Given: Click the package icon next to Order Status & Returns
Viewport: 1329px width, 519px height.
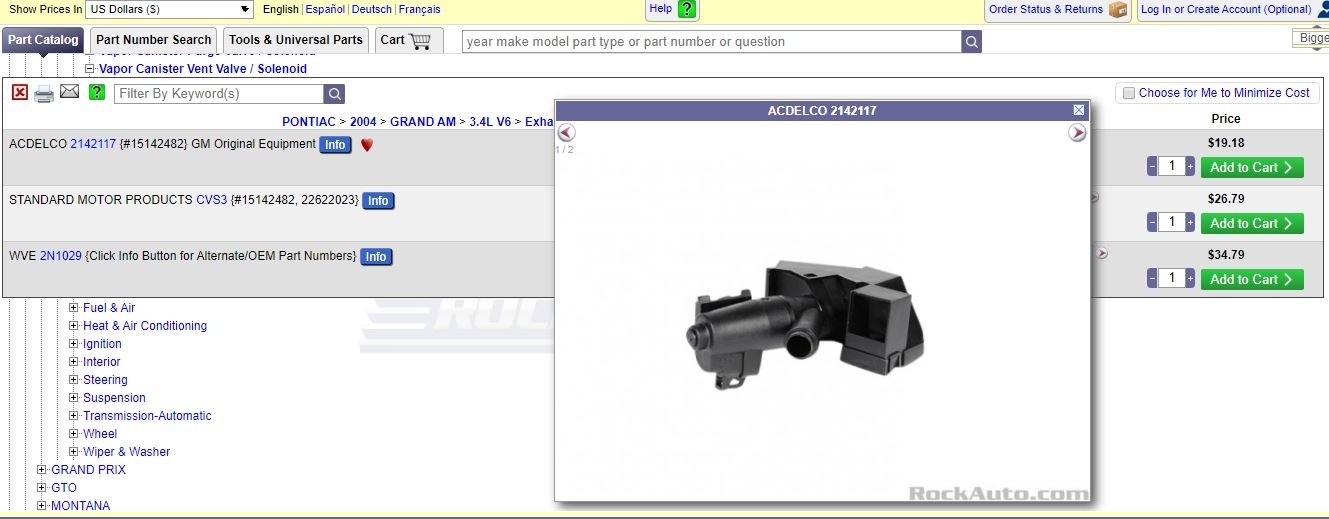Looking at the screenshot, I should pyautogui.click(x=1118, y=10).
